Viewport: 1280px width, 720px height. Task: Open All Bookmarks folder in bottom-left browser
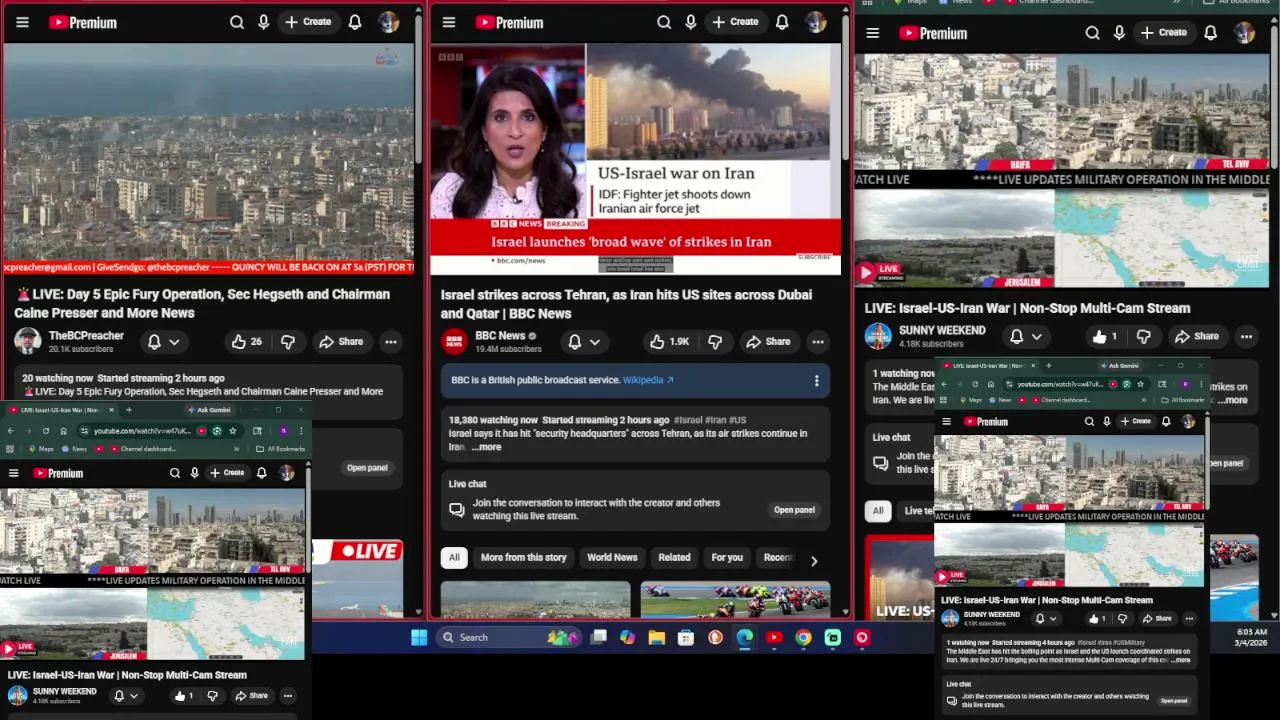point(280,449)
